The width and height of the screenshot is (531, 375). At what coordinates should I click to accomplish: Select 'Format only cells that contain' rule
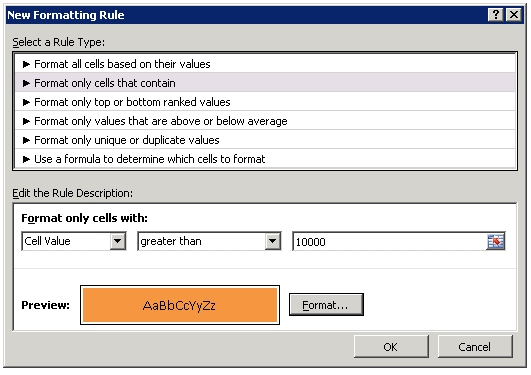[x=265, y=83]
